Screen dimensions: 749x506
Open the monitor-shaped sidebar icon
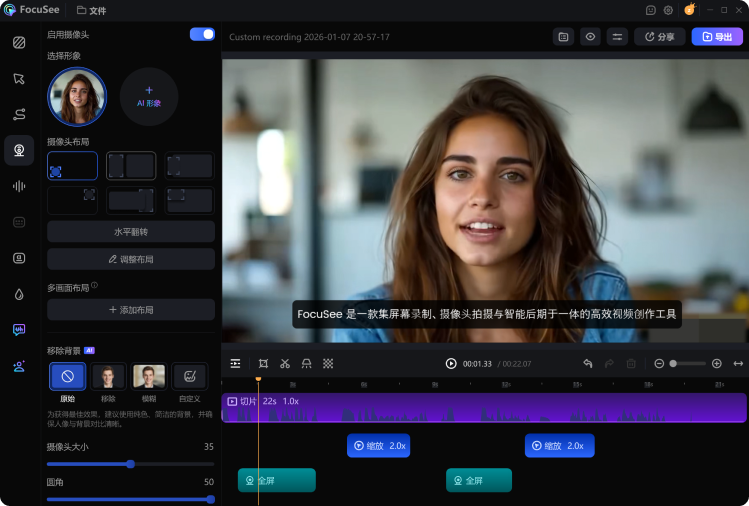tap(19, 258)
